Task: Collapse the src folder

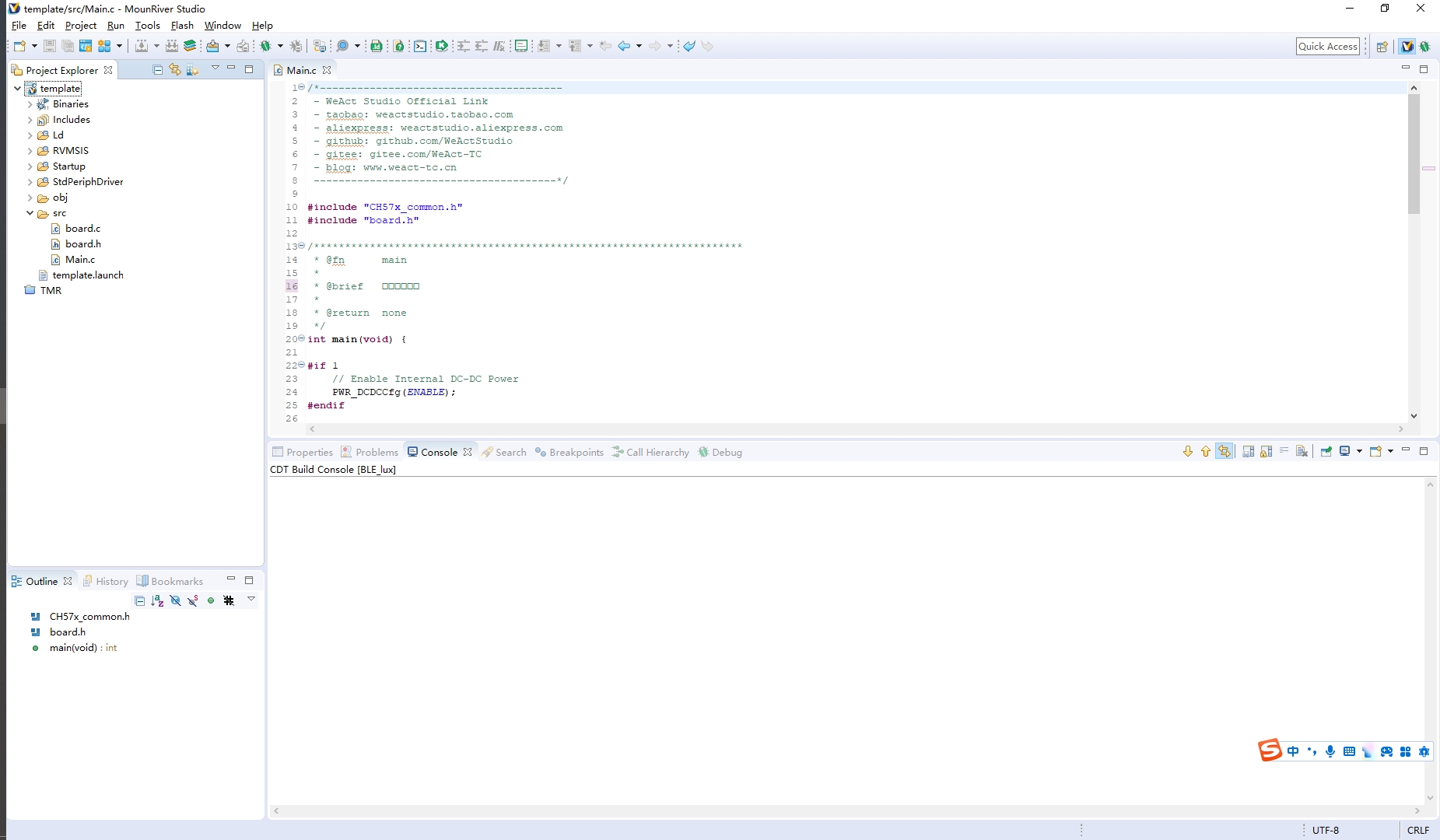Action: pos(30,213)
